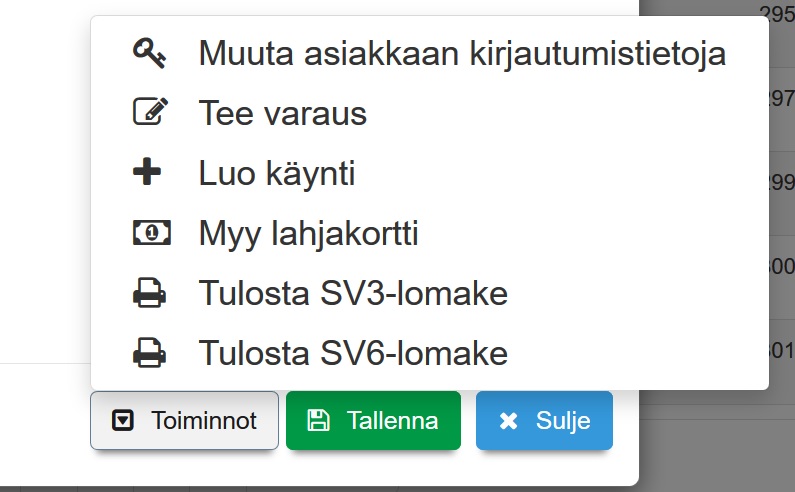
Task: Click the printer icon for SV3-lomake
Action: (x=150, y=294)
